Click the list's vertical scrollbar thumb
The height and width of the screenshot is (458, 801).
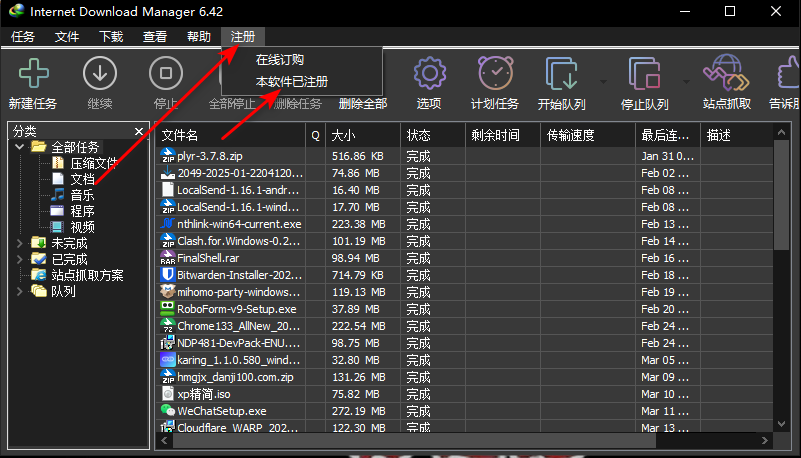pos(781,195)
